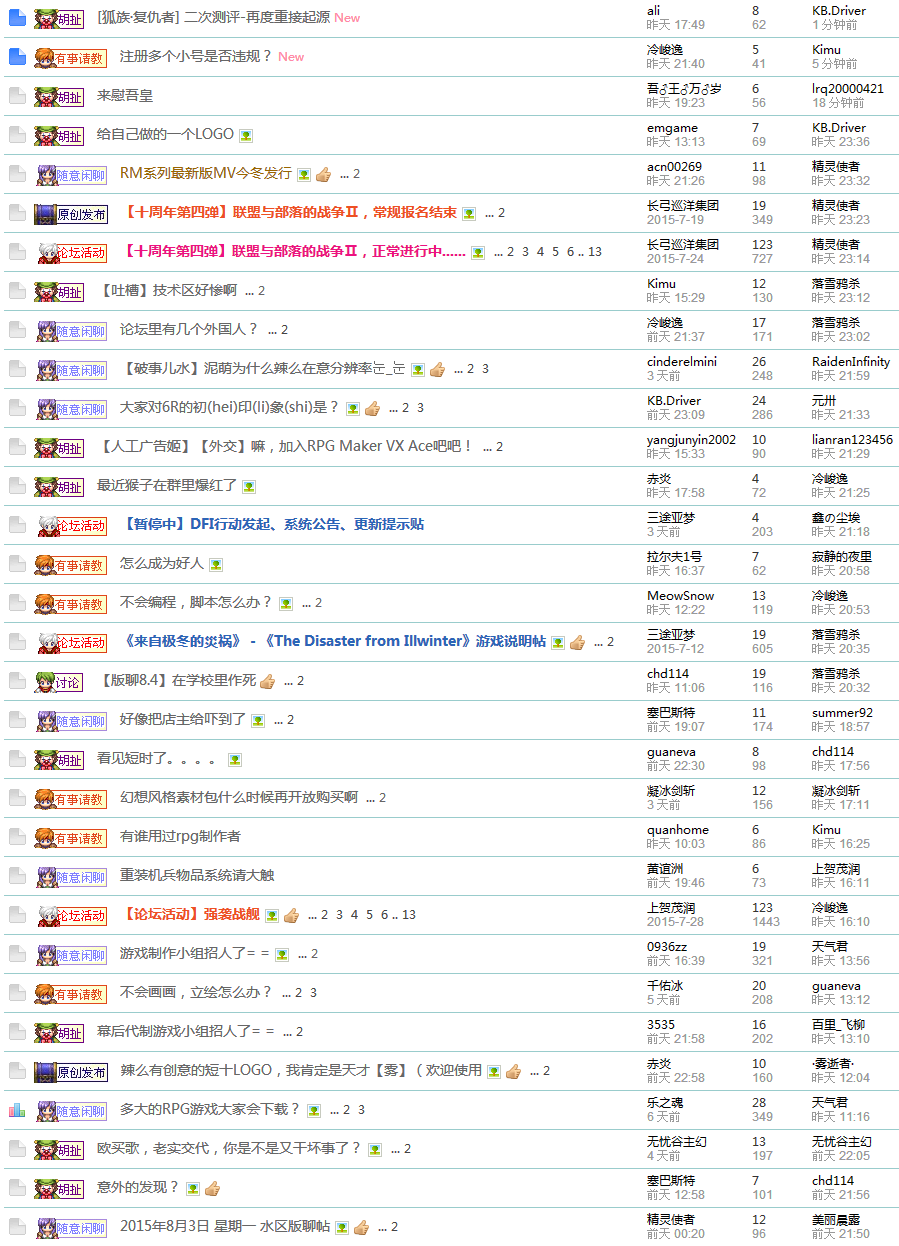Open the thread 重装机兵物品系统请大触
The image size is (899, 1246).
(x=197, y=876)
